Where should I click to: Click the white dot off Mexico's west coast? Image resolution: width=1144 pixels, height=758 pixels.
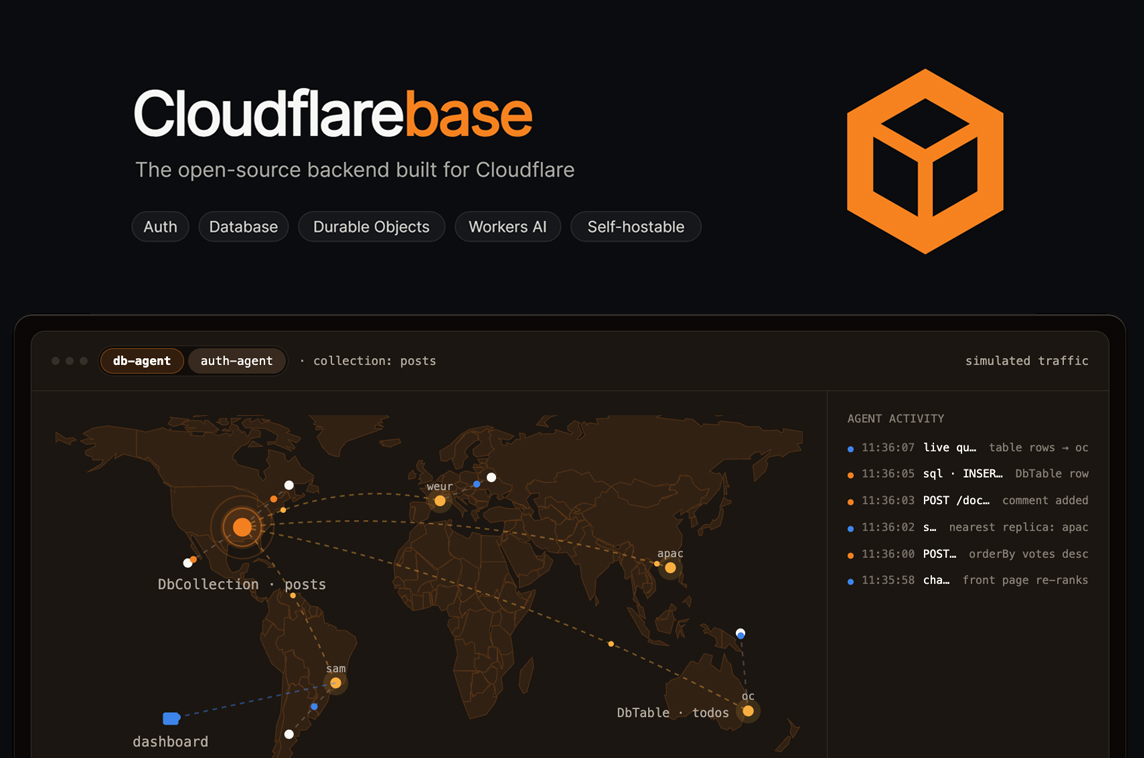point(188,563)
